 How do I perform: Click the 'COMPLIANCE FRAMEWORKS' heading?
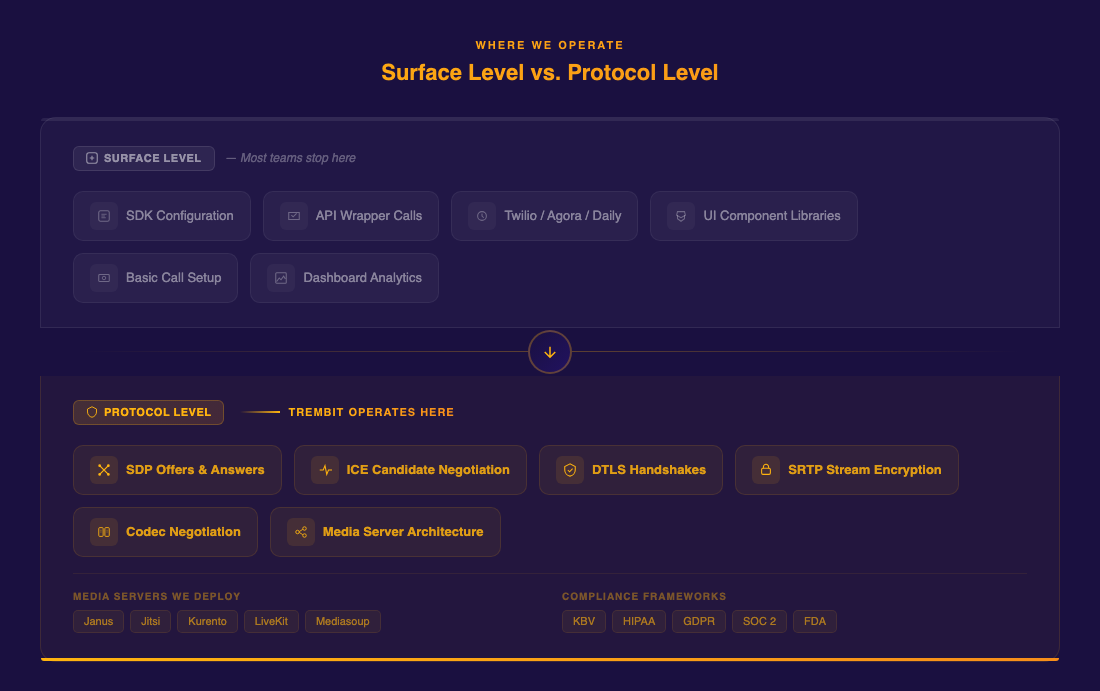[x=644, y=596]
